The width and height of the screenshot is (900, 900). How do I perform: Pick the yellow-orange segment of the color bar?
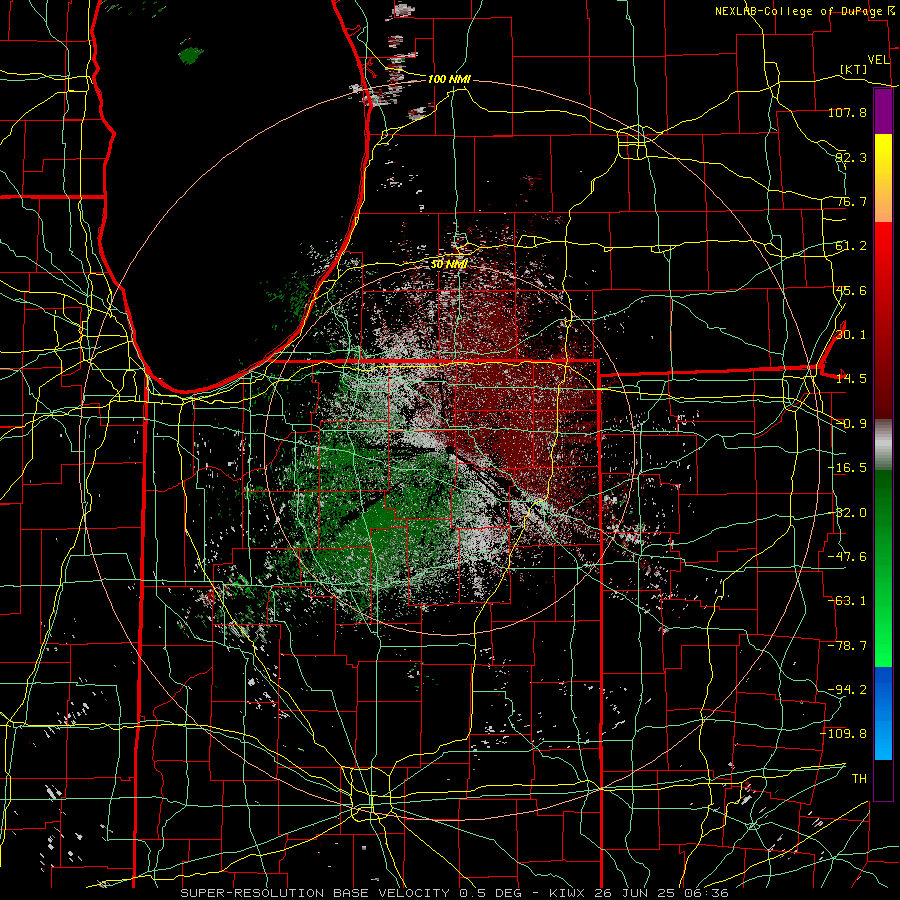coord(883,178)
